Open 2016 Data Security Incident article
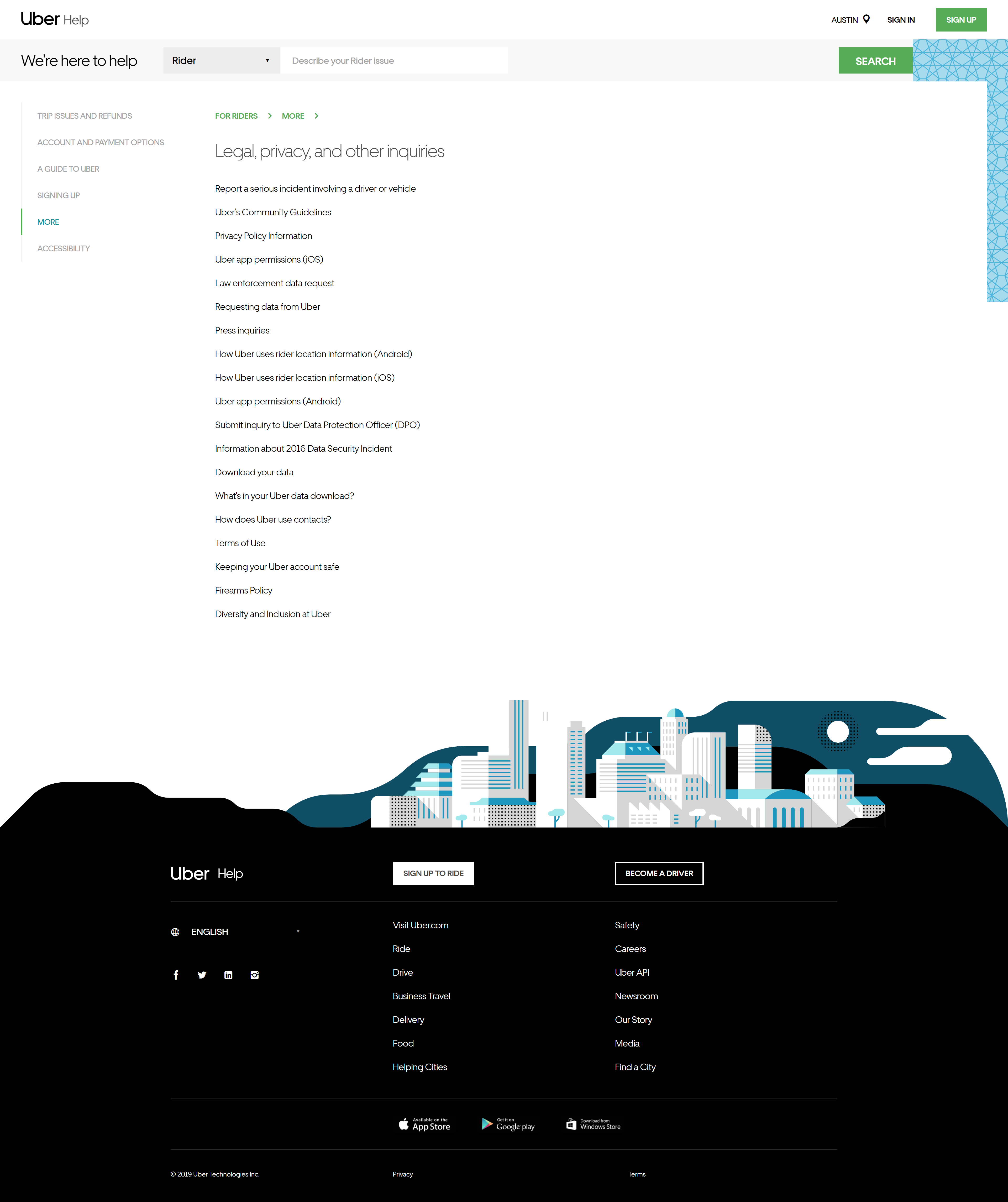This screenshot has width=1008, height=1202. 304,449
